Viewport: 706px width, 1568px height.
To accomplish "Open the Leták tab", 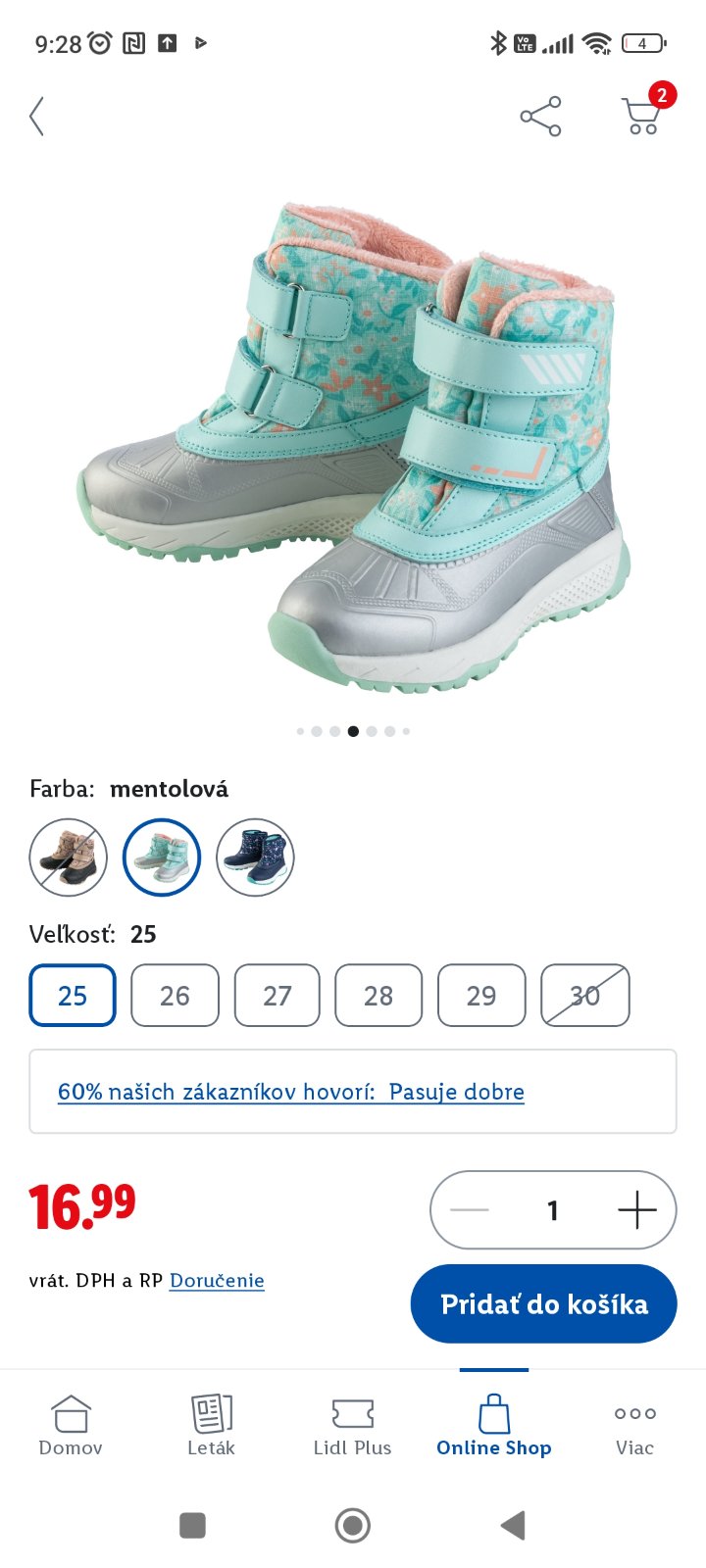I will [211, 1426].
